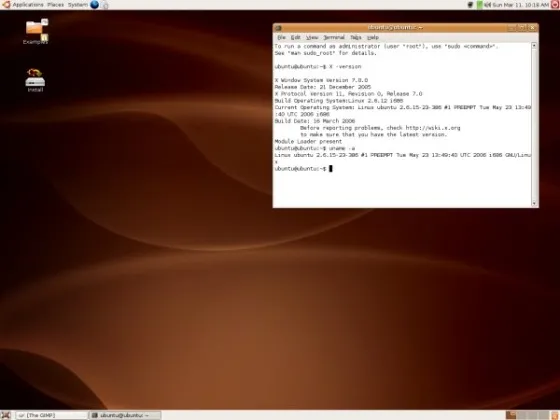Switch to ubuntu@ubuntu terminal taskbar button
Screen dimensions: 560x420
click(x=125, y=415)
